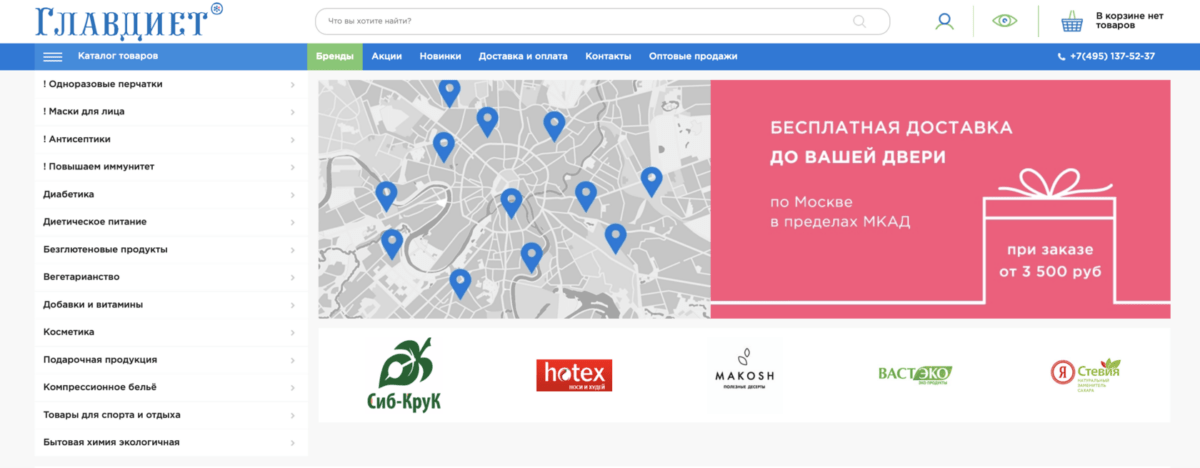
Task: Select the Диетическое питание category
Action: (170, 222)
